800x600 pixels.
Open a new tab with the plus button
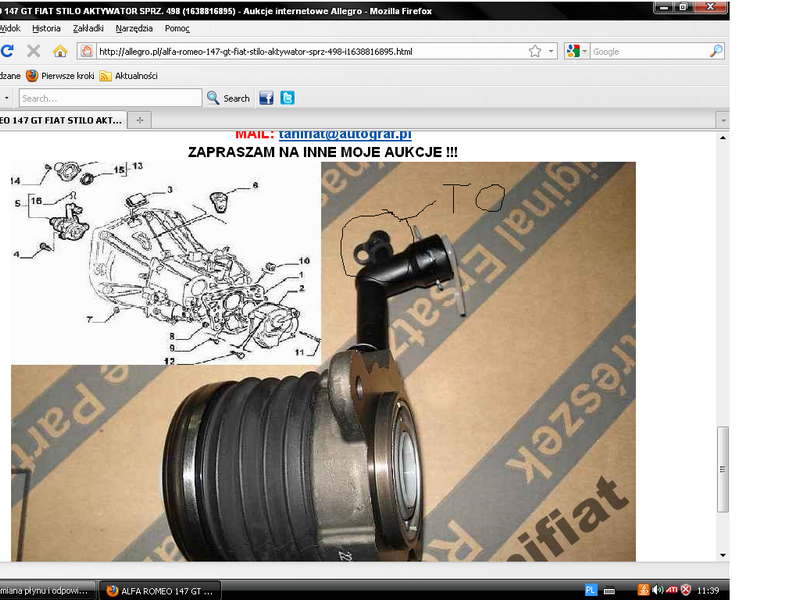[x=139, y=120]
